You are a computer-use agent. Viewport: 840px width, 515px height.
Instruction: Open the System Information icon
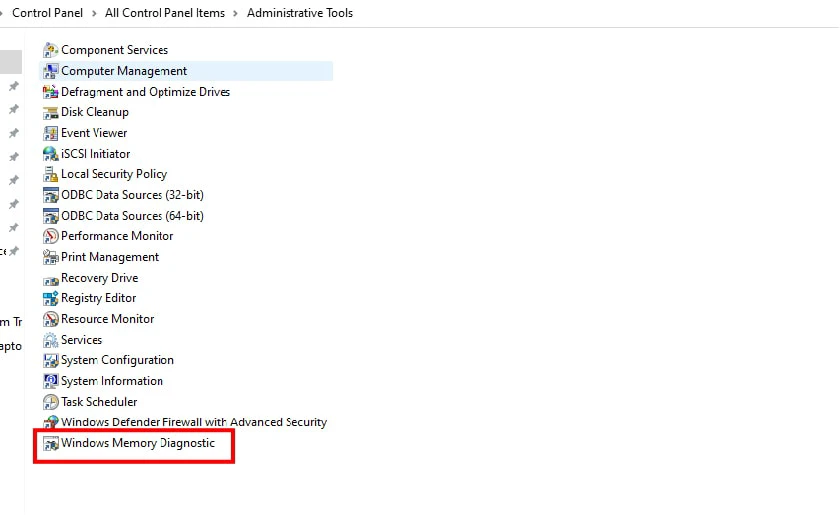(50, 381)
